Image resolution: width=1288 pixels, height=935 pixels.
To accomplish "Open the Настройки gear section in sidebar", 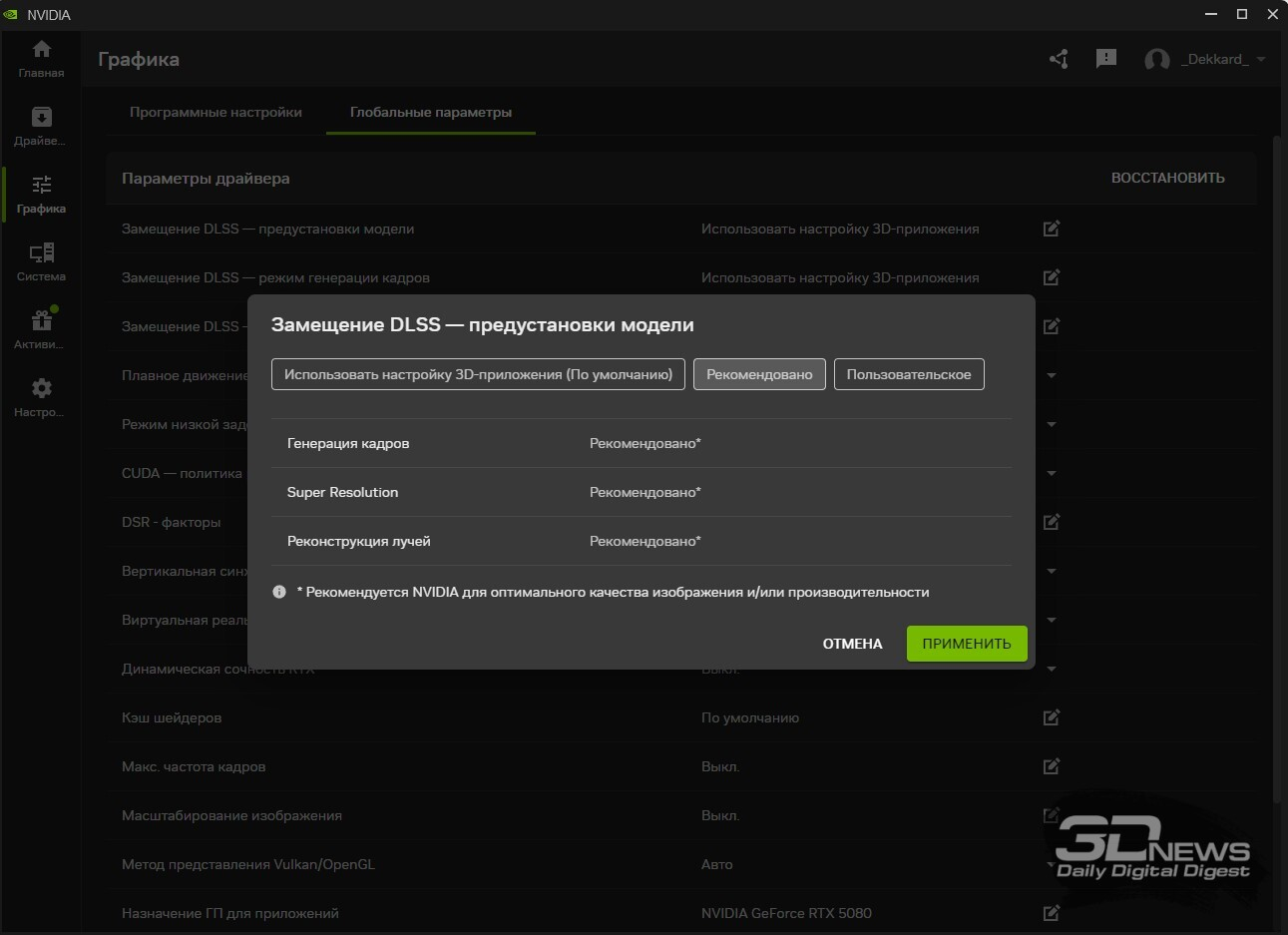I will [x=41, y=398].
